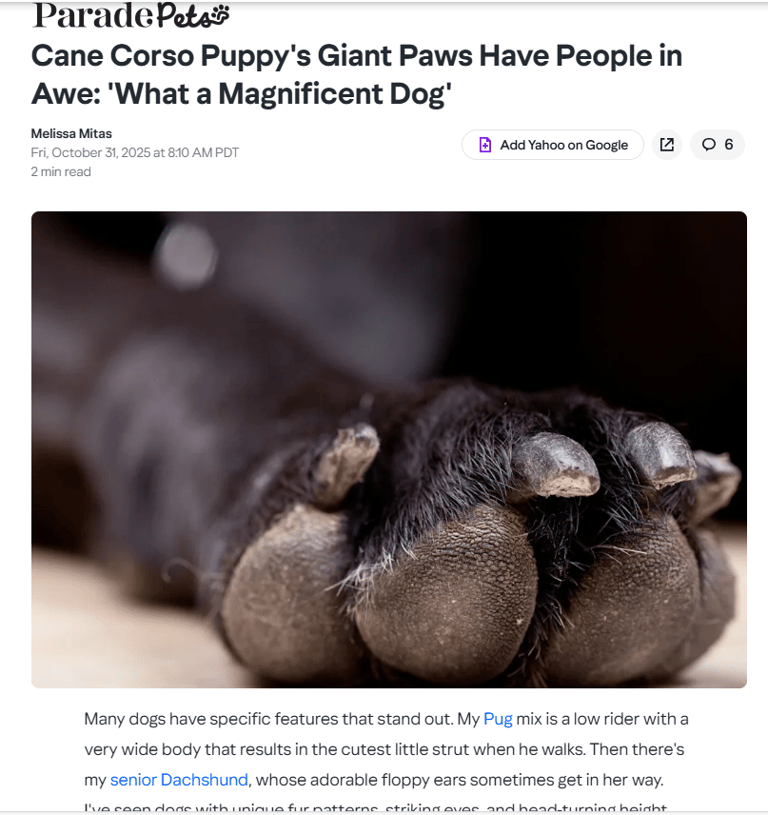Click the Pets script logo text
Screen dimensions: 768x815
coord(192,16)
